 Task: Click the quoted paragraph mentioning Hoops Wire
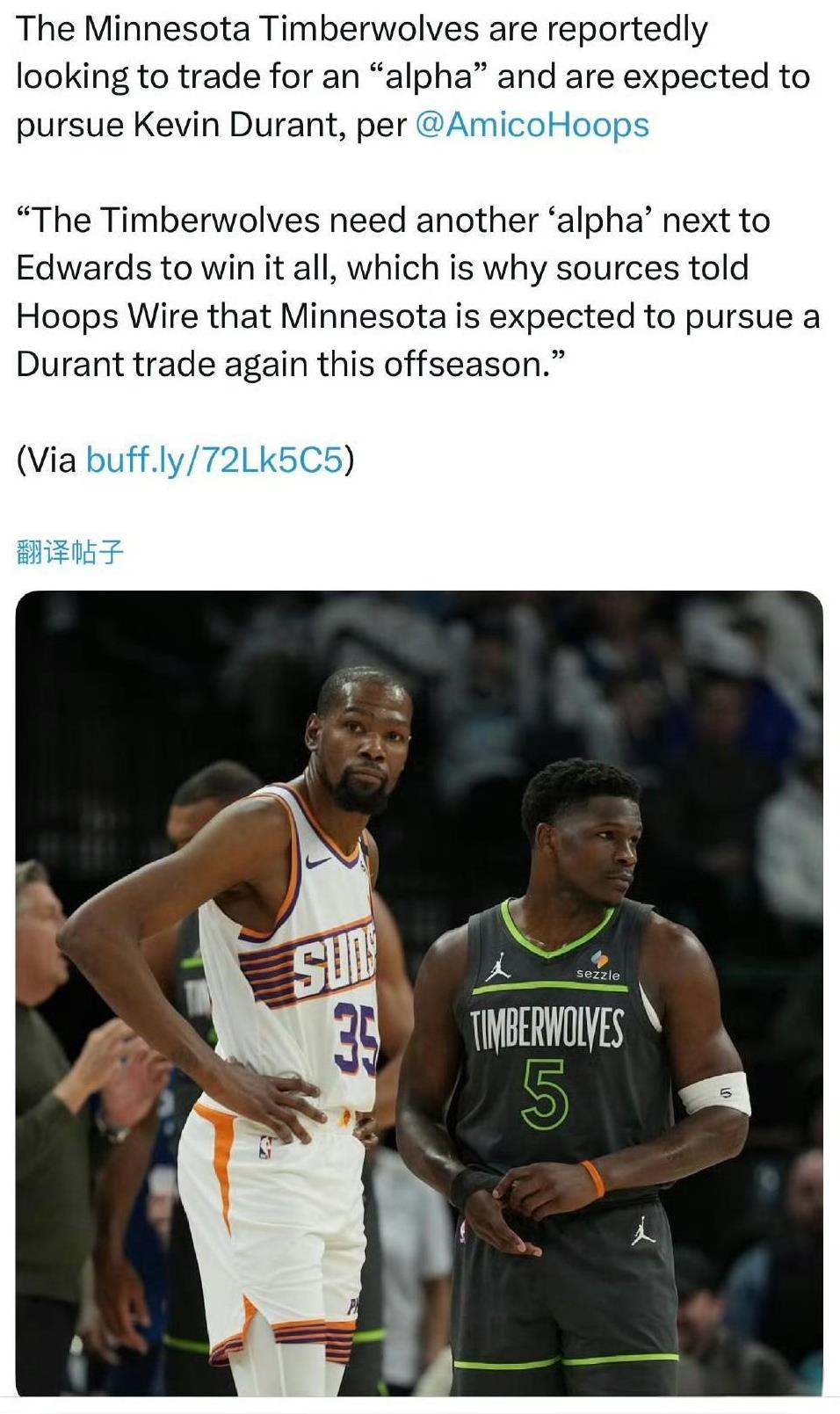(418, 292)
